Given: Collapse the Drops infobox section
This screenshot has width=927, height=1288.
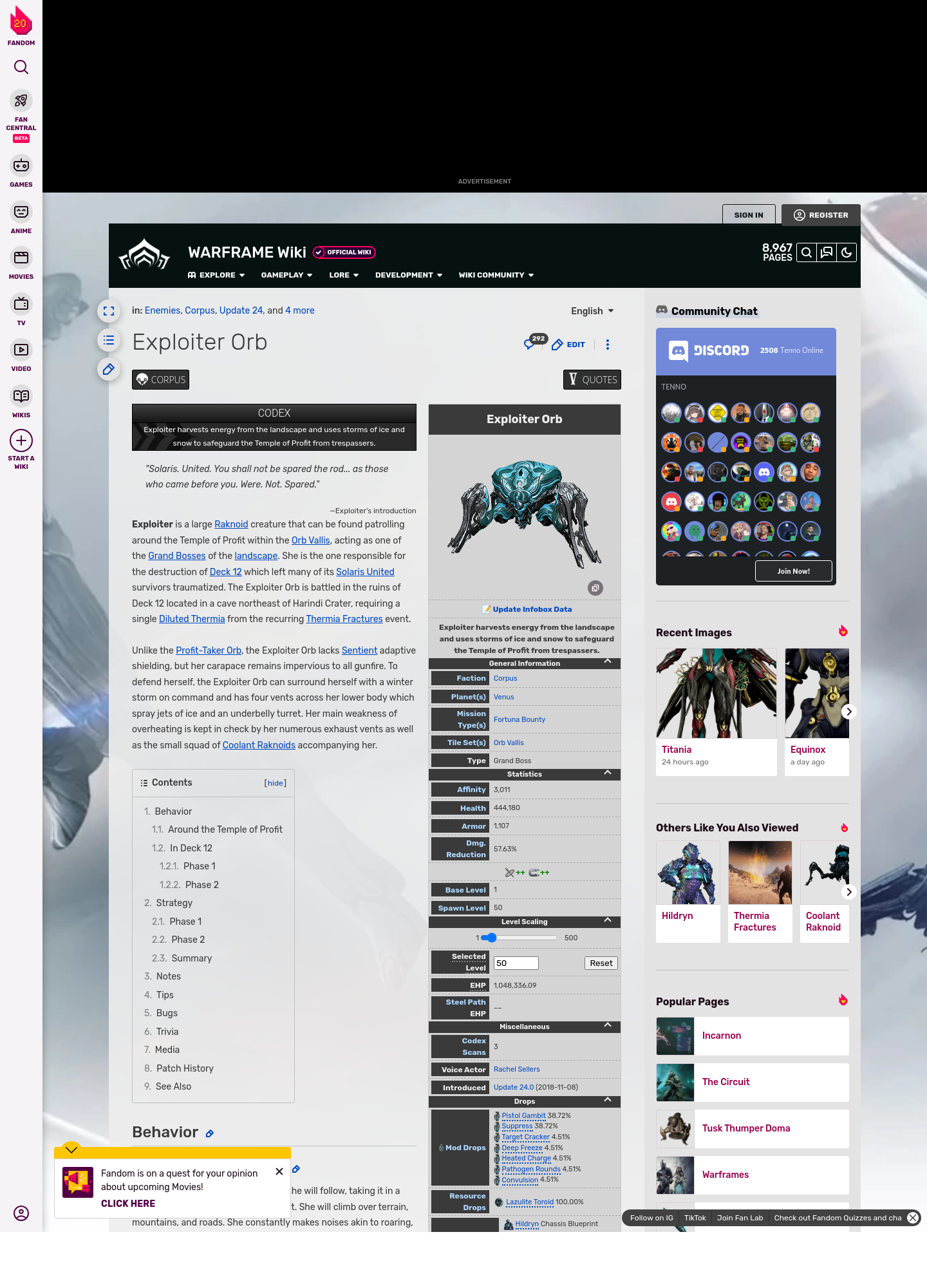Looking at the screenshot, I should (608, 1101).
